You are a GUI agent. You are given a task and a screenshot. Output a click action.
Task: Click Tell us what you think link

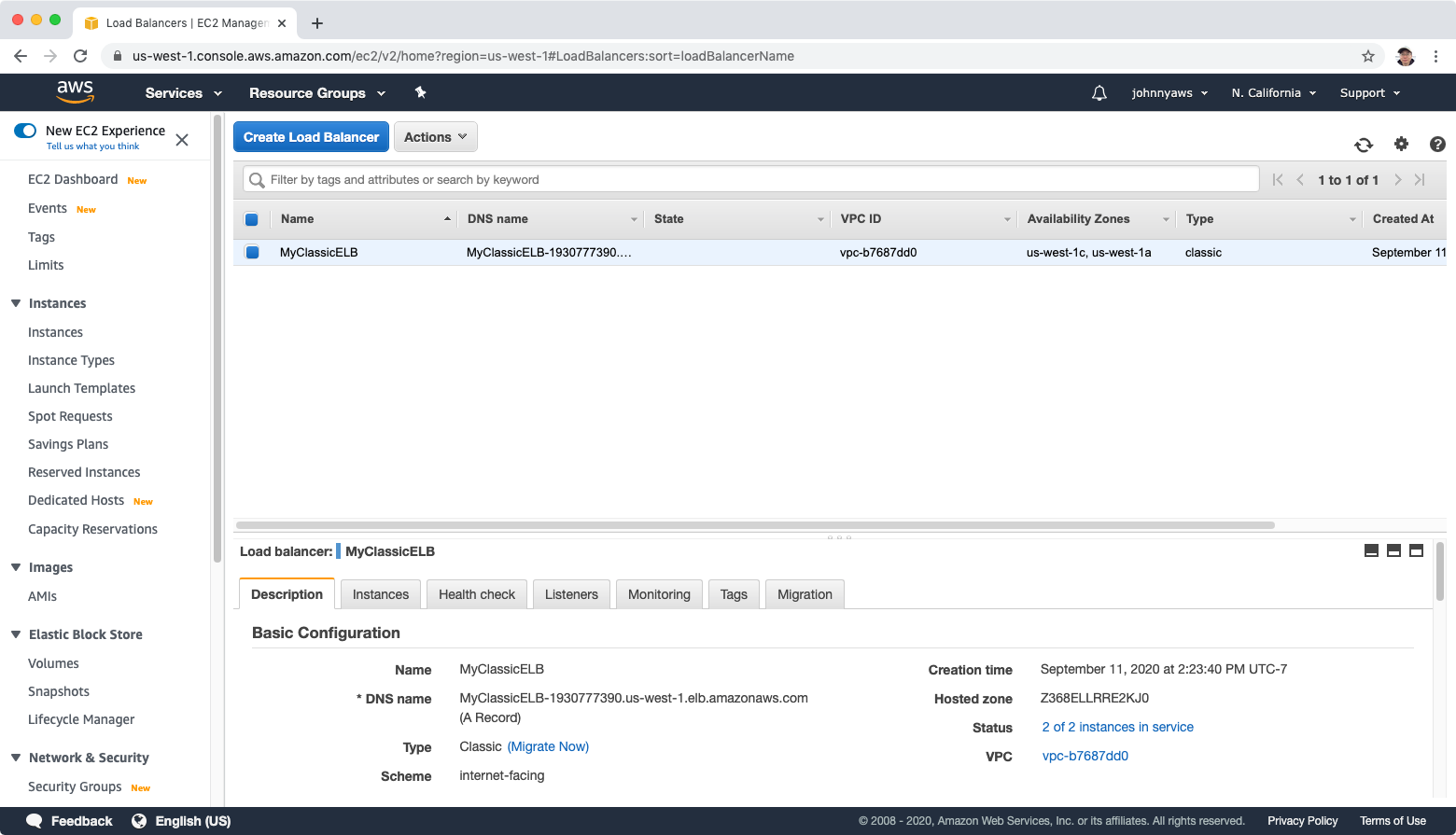coord(92,146)
